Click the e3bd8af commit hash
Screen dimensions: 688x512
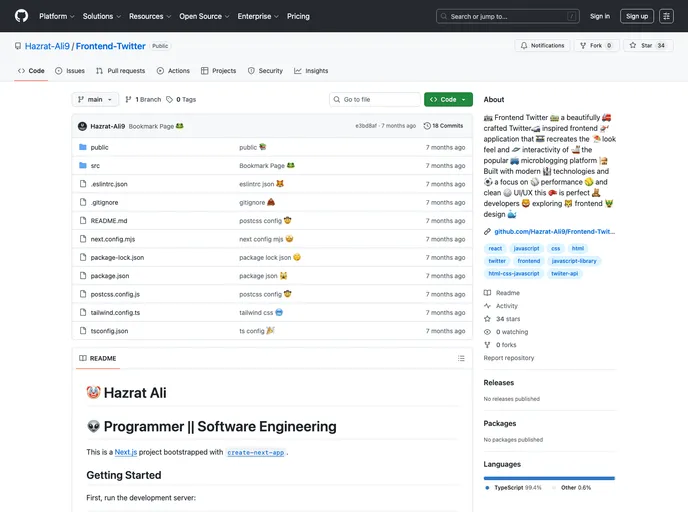(x=366, y=126)
